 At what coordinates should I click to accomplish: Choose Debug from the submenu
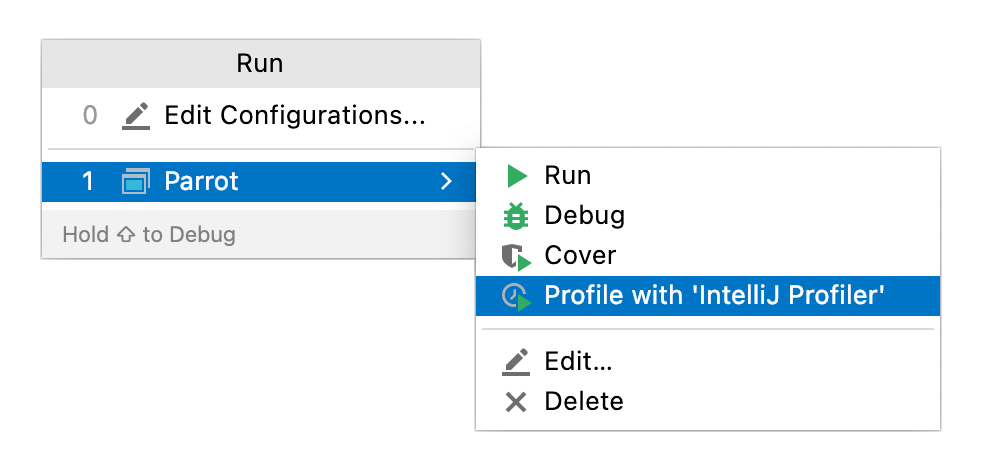708,216
